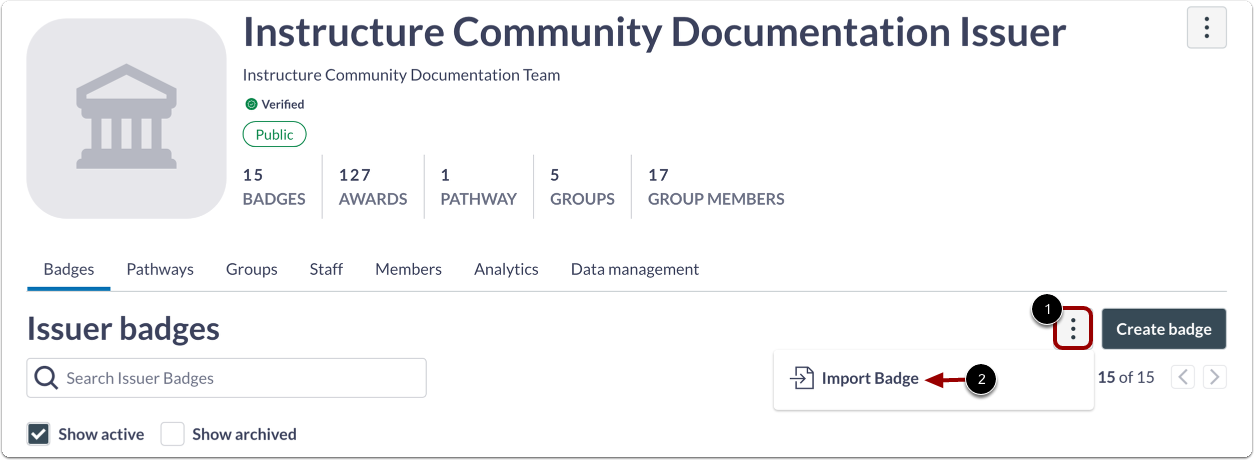Click the 127 AWARDS stat

[373, 187]
